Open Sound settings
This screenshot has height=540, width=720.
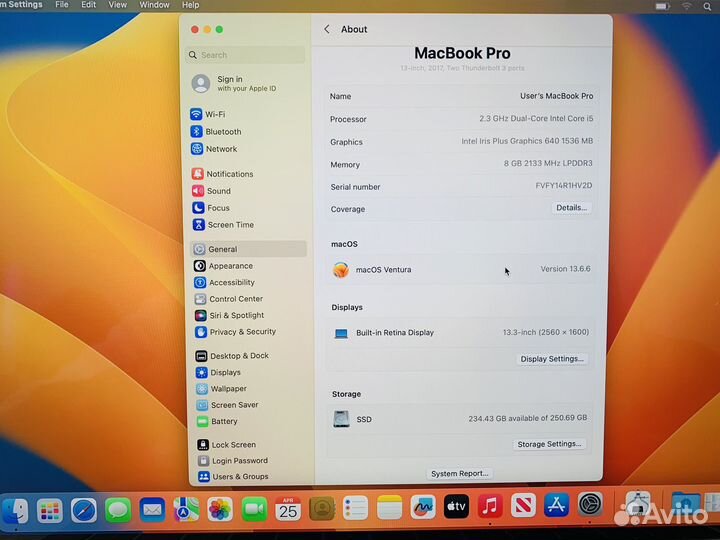tap(211, 191)
